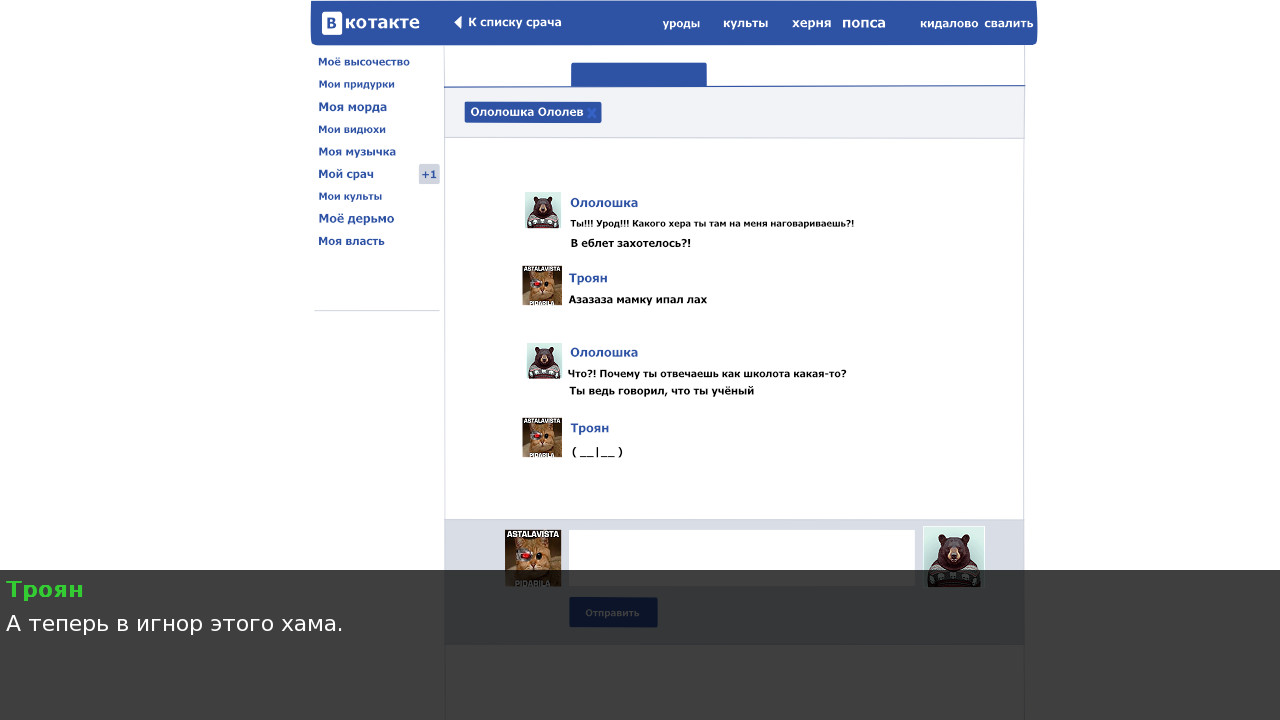Go to 'Моя морда' in sidebar
This screenshot has width=1280, height=720.
click(352, 107)
